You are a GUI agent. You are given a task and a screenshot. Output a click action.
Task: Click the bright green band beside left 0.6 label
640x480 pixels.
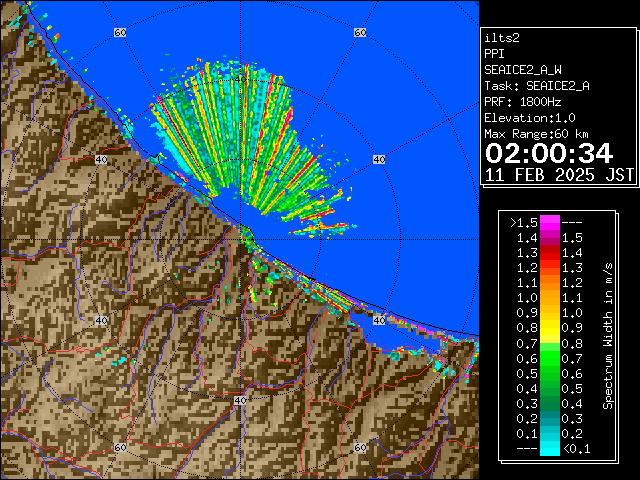pos(549,358)
